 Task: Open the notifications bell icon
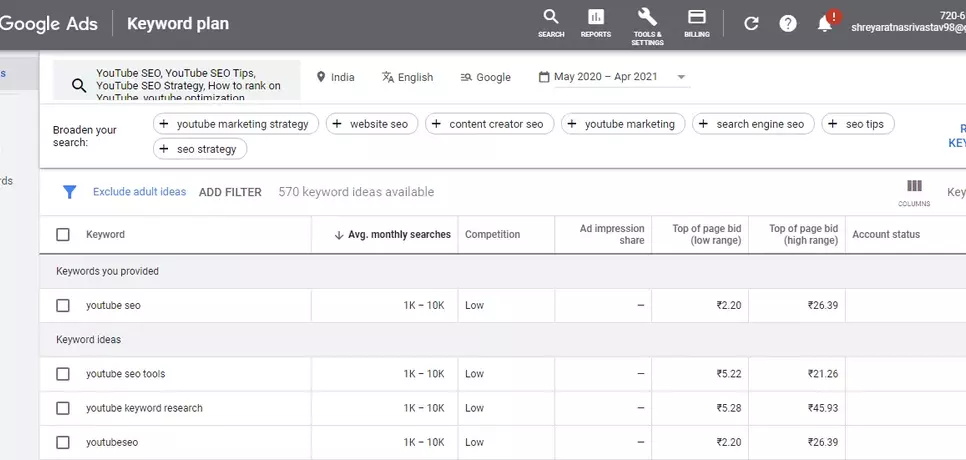click(x=824, y=23)
